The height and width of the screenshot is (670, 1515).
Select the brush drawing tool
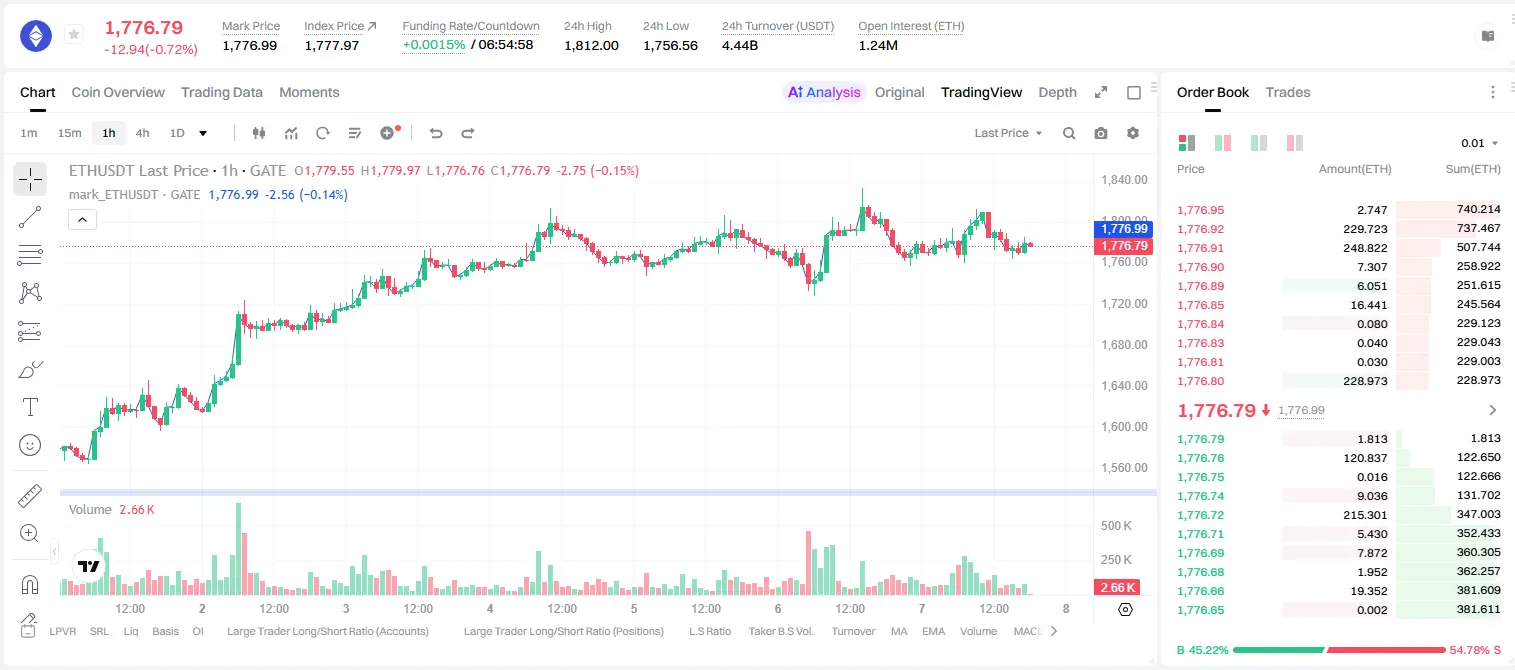30,369
